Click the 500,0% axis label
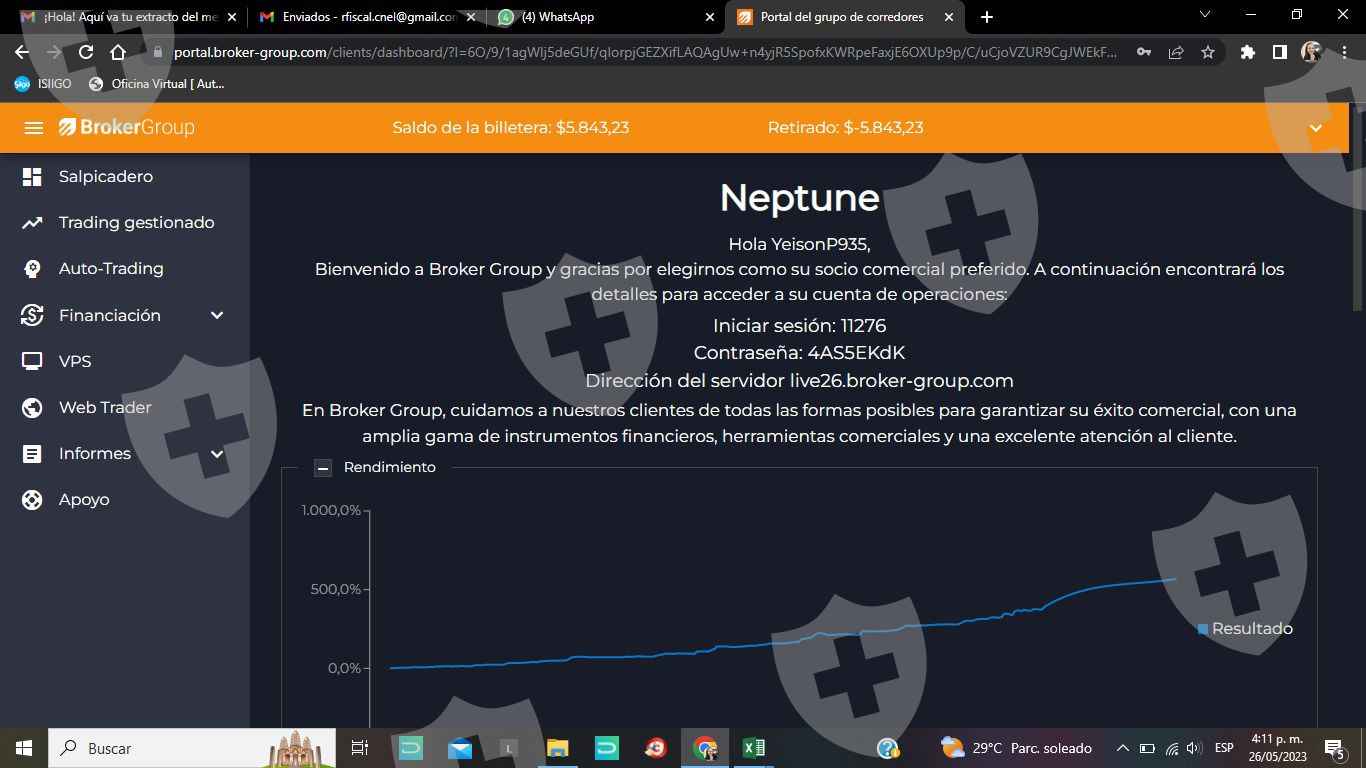The height and width of the screenshot is (768, 1366). click(336, 589)
